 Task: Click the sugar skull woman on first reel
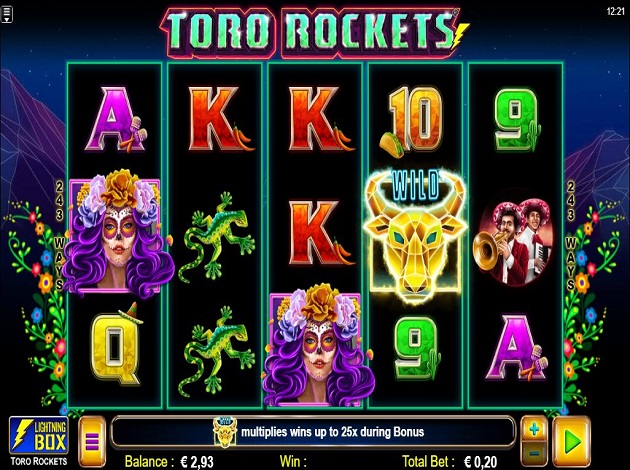(x=117, y=234)
